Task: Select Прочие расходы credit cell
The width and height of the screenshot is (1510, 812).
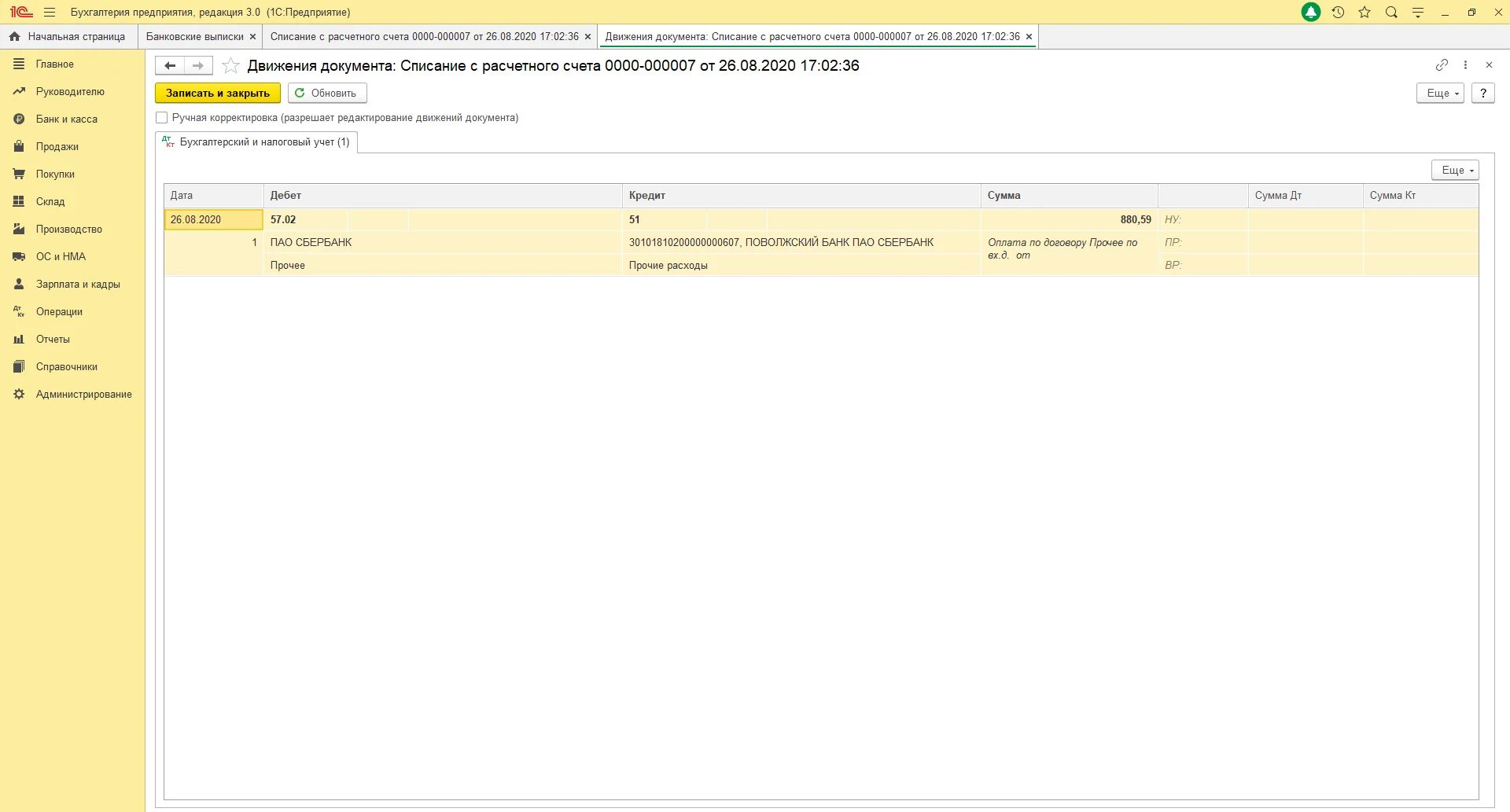Action: coord(801,266)
